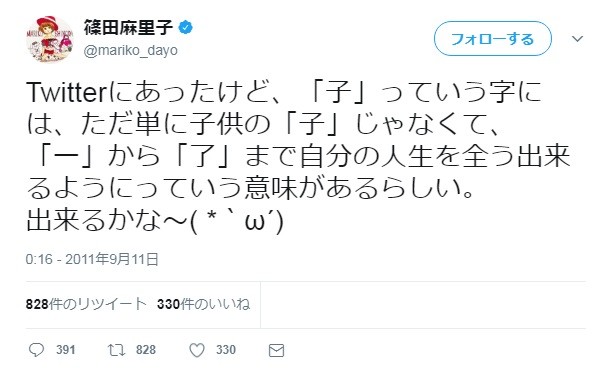
Task: Like the tweet with heart icon
Action: click(197, 350)
